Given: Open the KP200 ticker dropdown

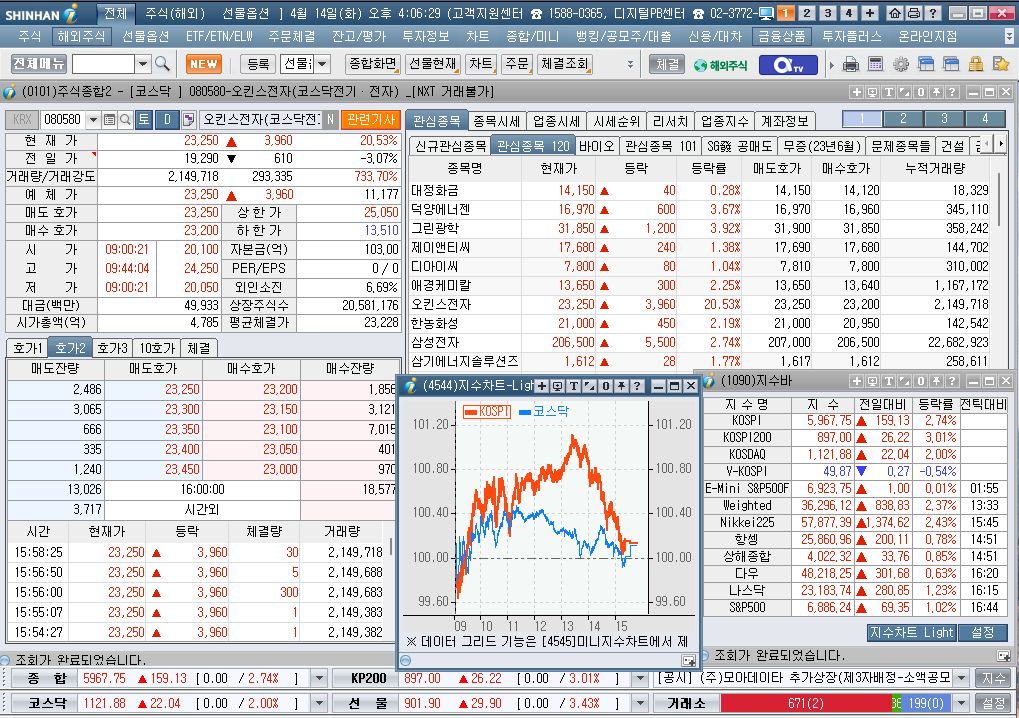Looking at the screenshot, I should [640, 678].
